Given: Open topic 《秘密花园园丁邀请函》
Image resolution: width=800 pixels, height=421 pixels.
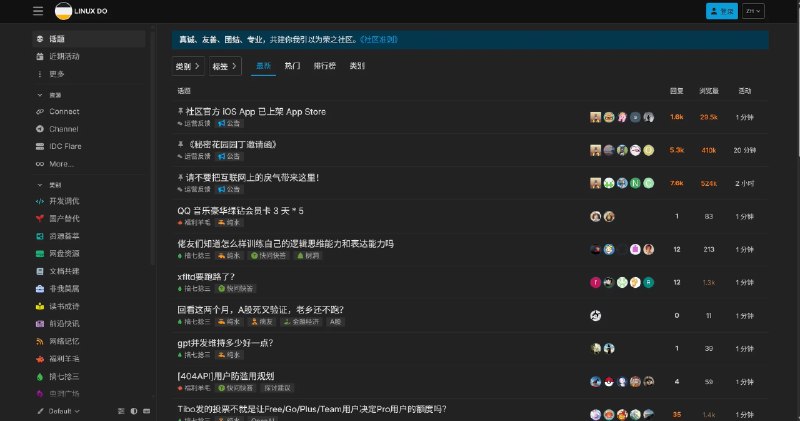Looking at the screenshot, I should [x=231, y=145].
